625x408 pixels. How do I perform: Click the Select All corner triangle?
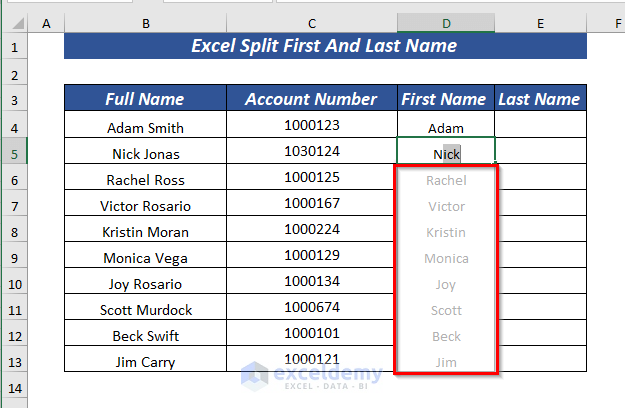(14, 22)
